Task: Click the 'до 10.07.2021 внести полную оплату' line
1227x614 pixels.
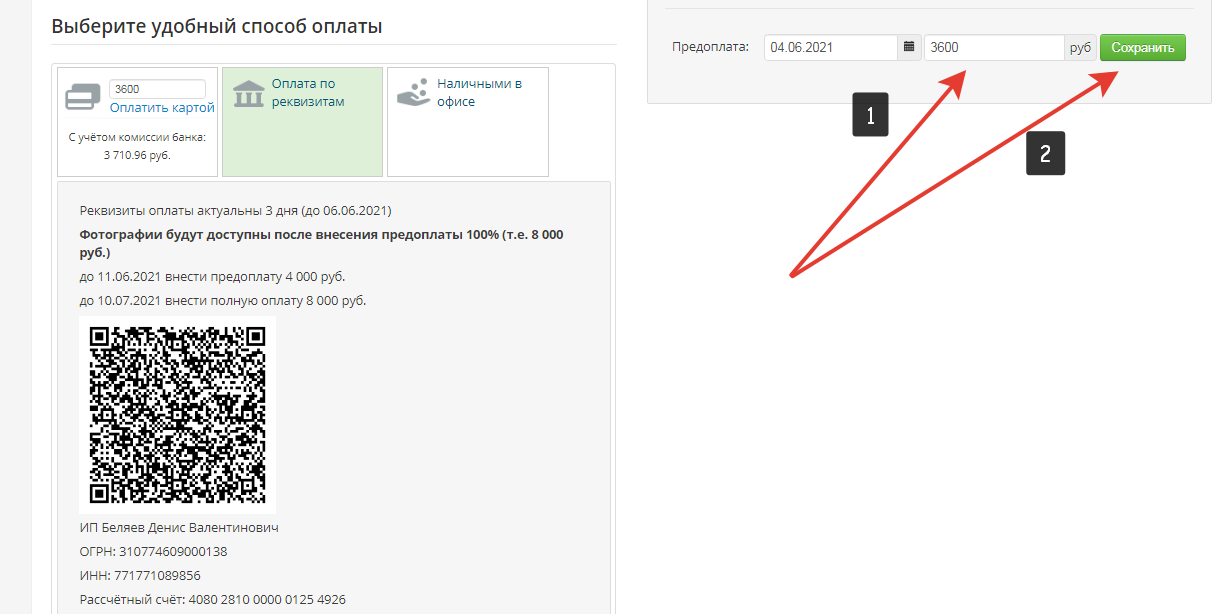Action: tap(222, 300)
